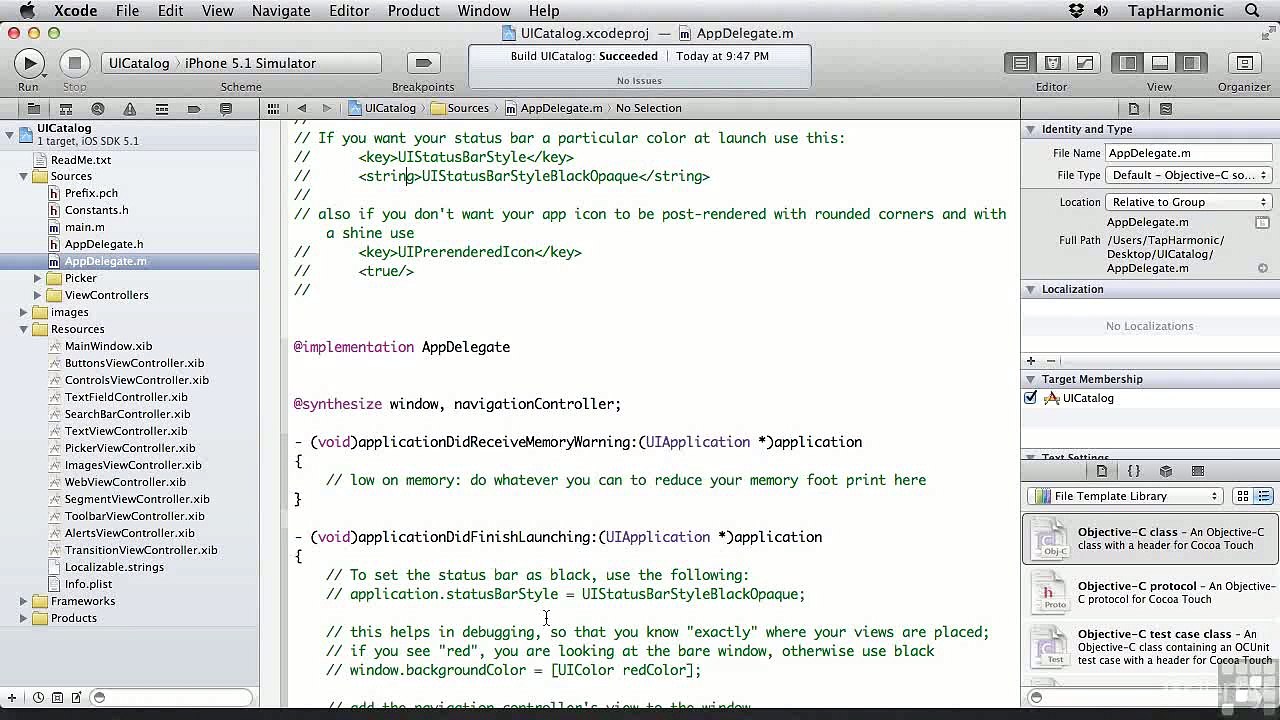
Task: Open the Editor menu
Action: [349, 11]
